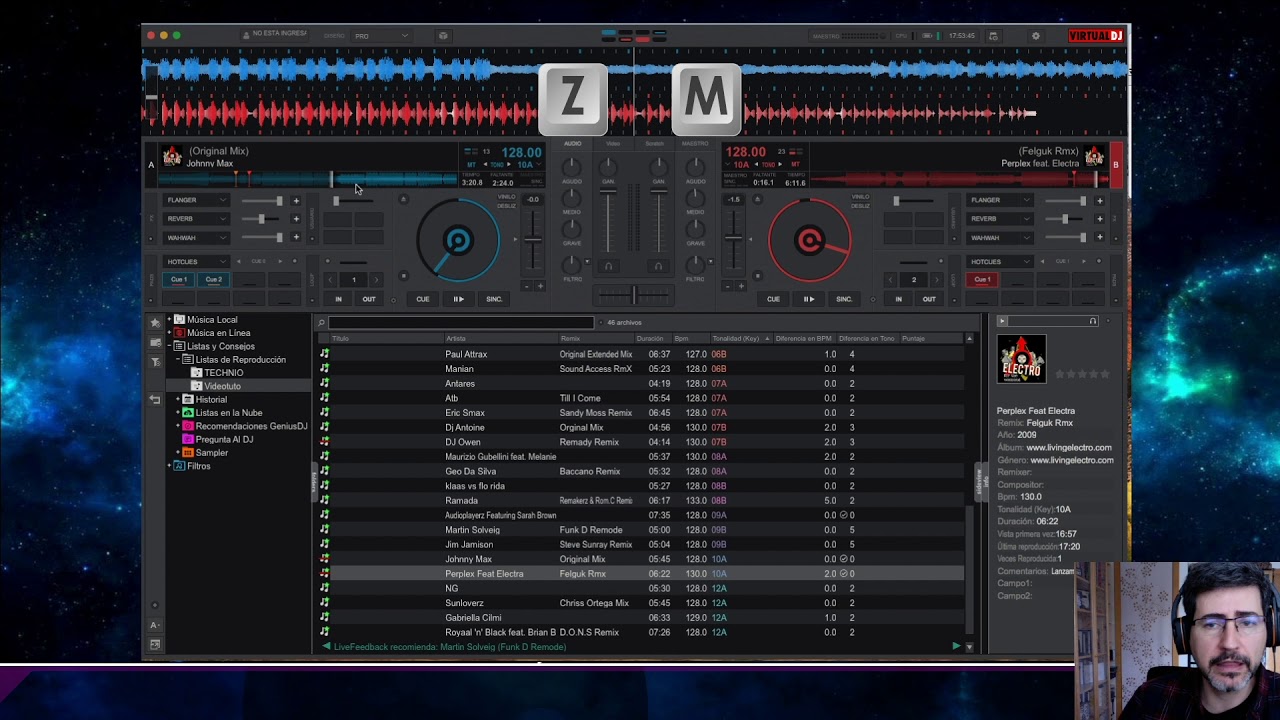The width and height of the screenshot is (1280, 720).
Task: Sort by the Tonalidad (Key) column header
Action: (x=740, y=339)
